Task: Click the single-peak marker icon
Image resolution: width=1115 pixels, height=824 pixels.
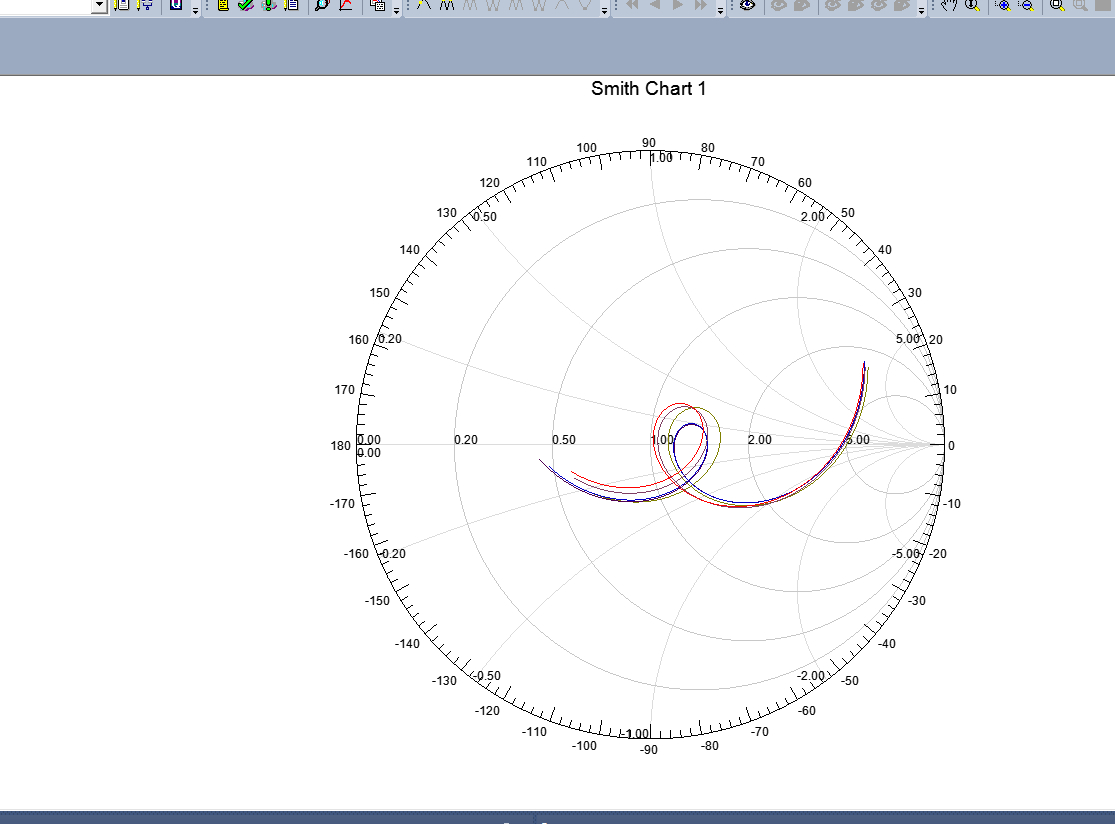Action: coord(424,4)
